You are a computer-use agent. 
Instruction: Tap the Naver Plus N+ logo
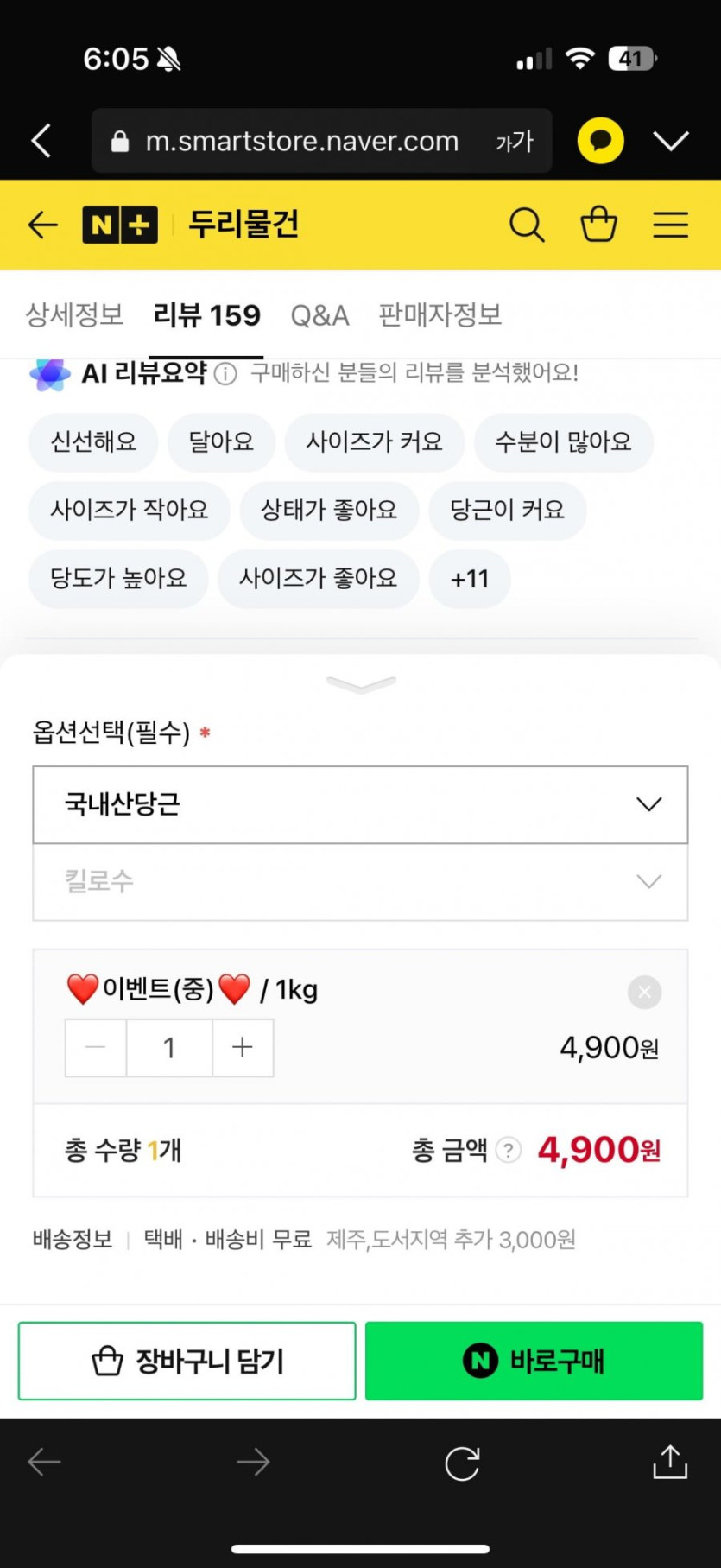click(x=120, y=225)
